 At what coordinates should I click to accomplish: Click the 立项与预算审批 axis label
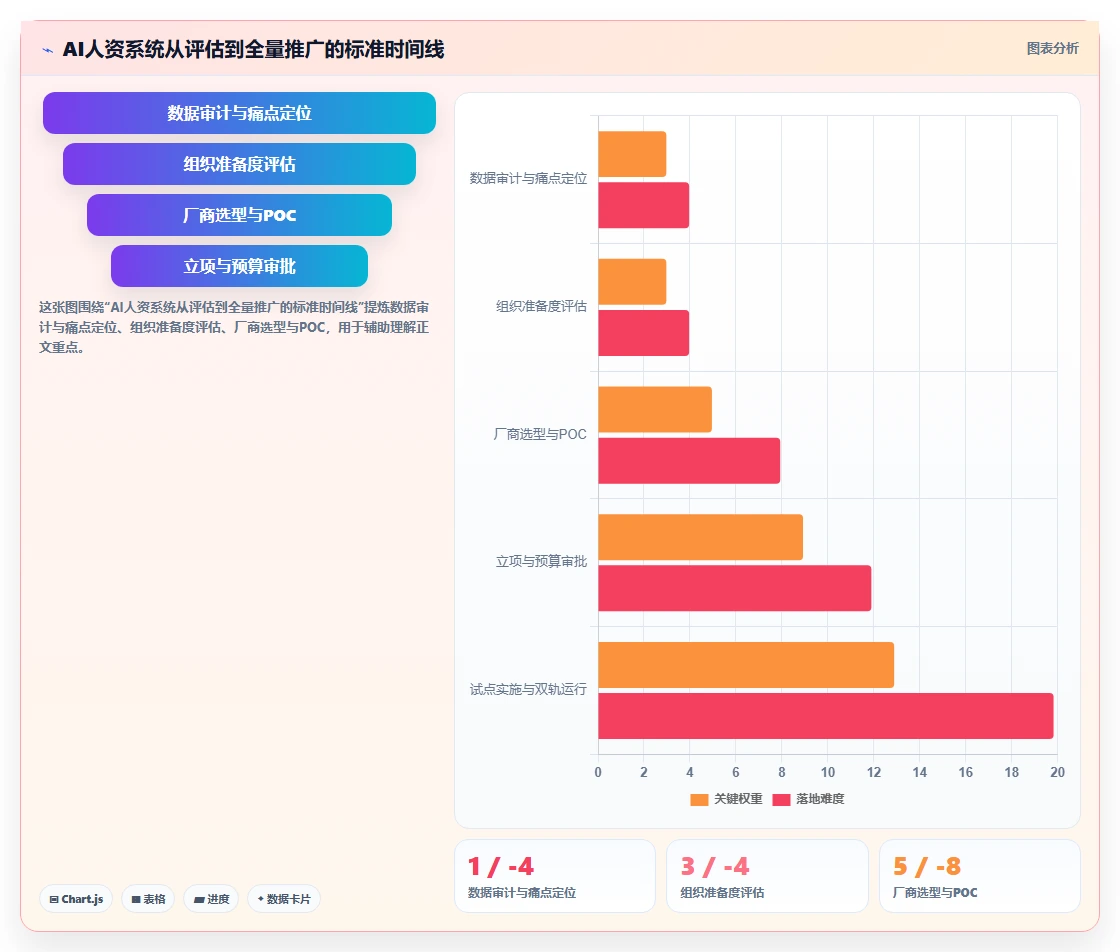(x=541, y=561)
